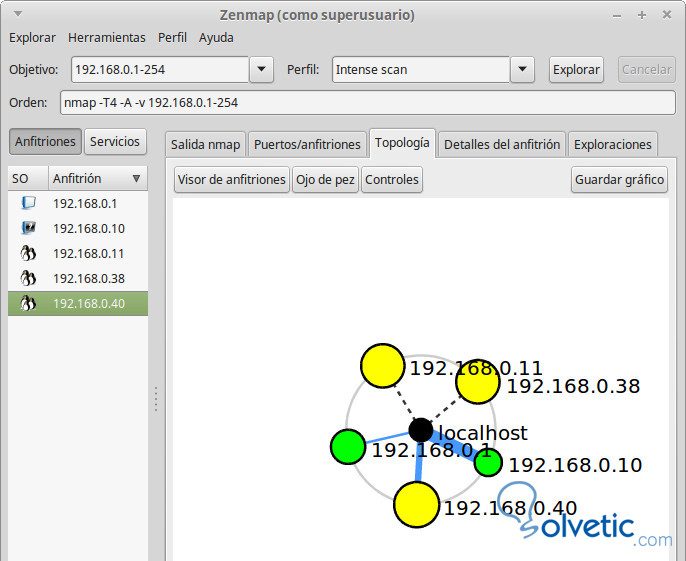The image size is (686, 561).
Task: Switch to the Salida nmap tab
Action: [206, 144]
